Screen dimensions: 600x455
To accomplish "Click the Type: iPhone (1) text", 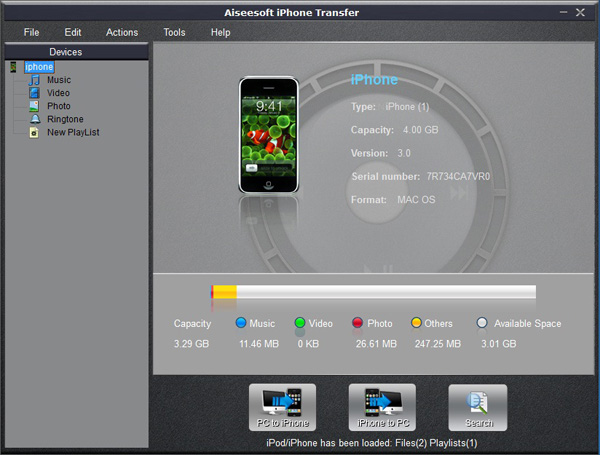I will pos(390,107).
